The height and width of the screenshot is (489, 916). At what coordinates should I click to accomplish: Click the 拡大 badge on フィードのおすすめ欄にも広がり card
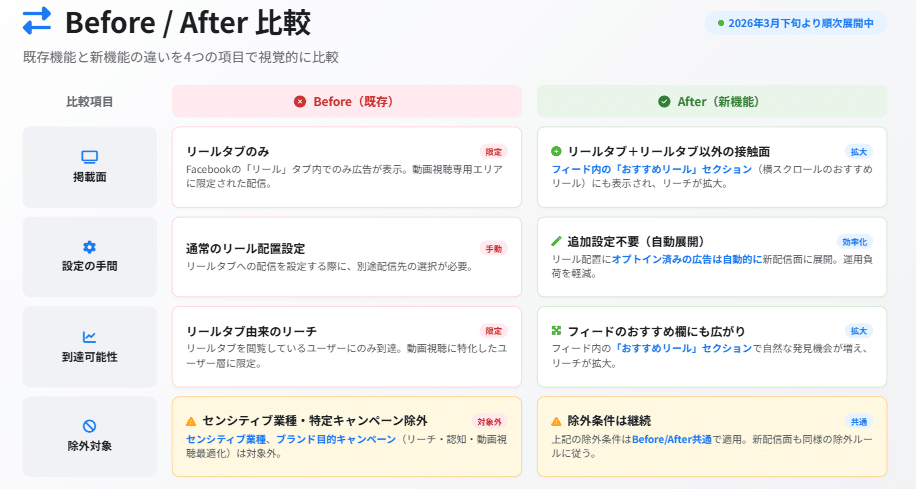[x=859, y=331]
